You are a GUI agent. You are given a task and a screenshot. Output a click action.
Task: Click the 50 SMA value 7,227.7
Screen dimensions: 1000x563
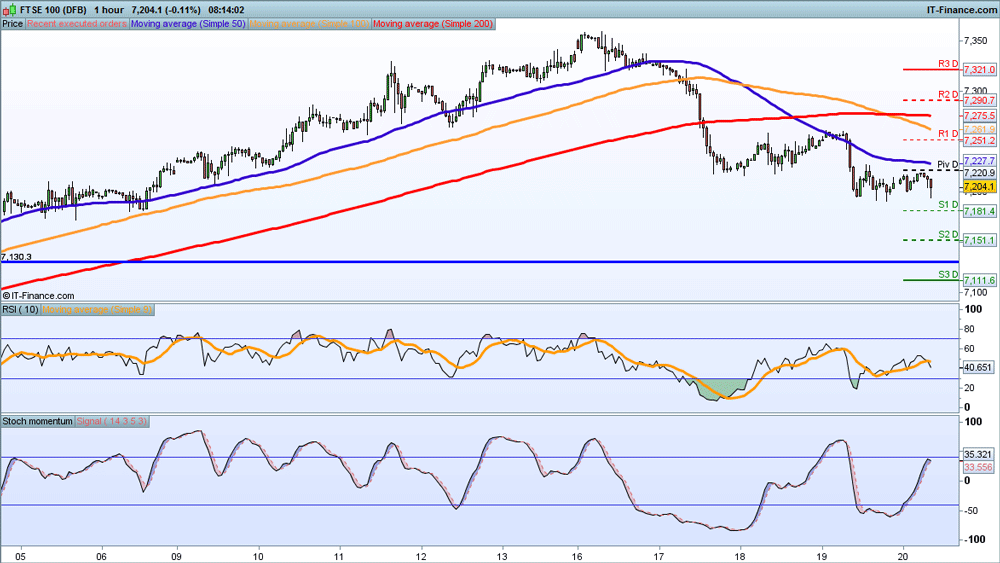(x=979, y=161)
